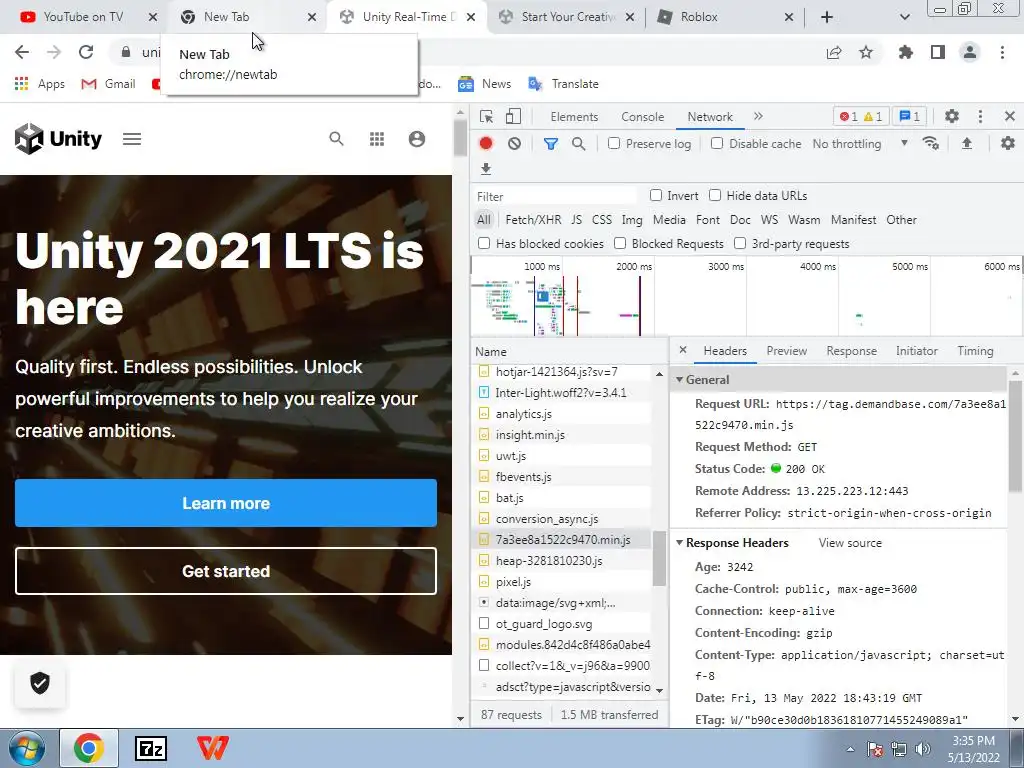This screenshot has width=1024, height=768.
Task: Enable the Disable cache checkbox
Action: click(x=717, y=143)
